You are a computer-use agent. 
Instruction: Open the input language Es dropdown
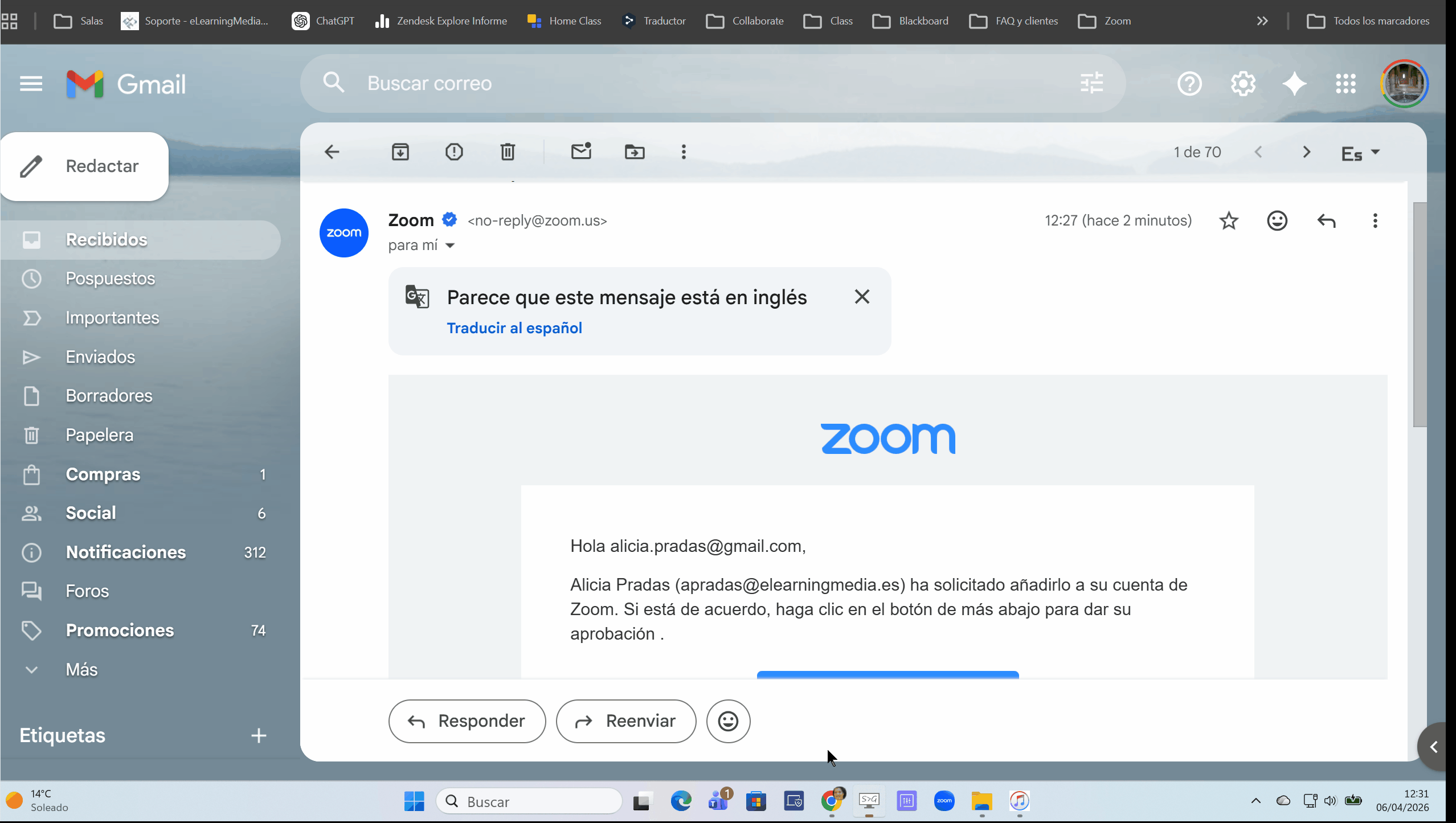click(1360, 153)
